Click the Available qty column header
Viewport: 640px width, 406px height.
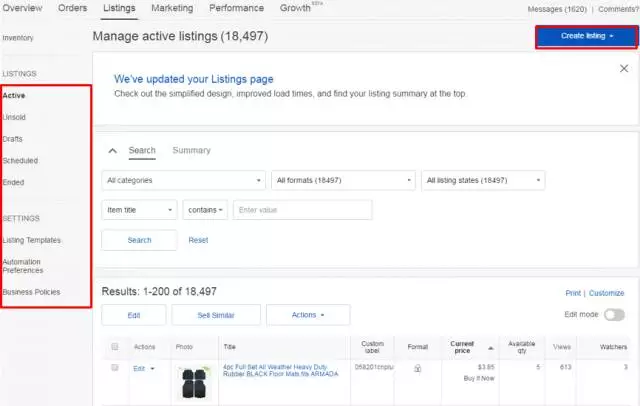pos(521,347)
